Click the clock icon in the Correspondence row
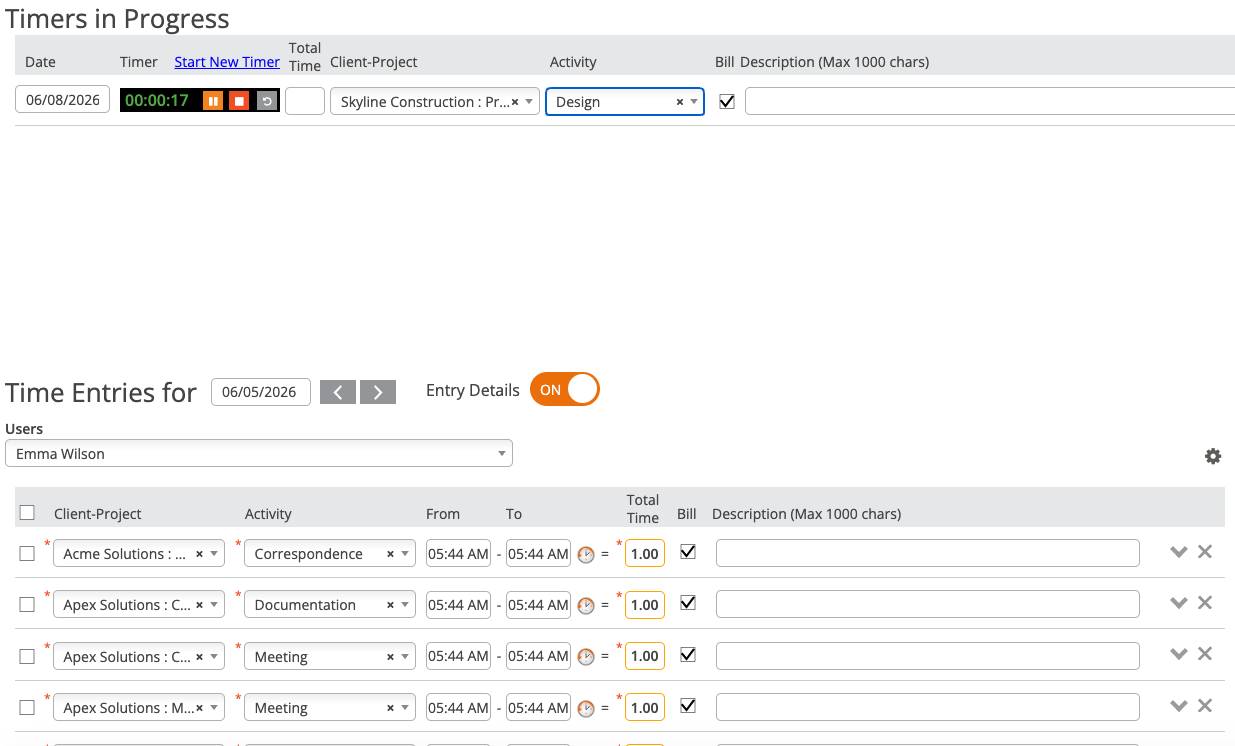Image resolution: width=1235 pixels, height=746 pixels. tap(586, 554)
